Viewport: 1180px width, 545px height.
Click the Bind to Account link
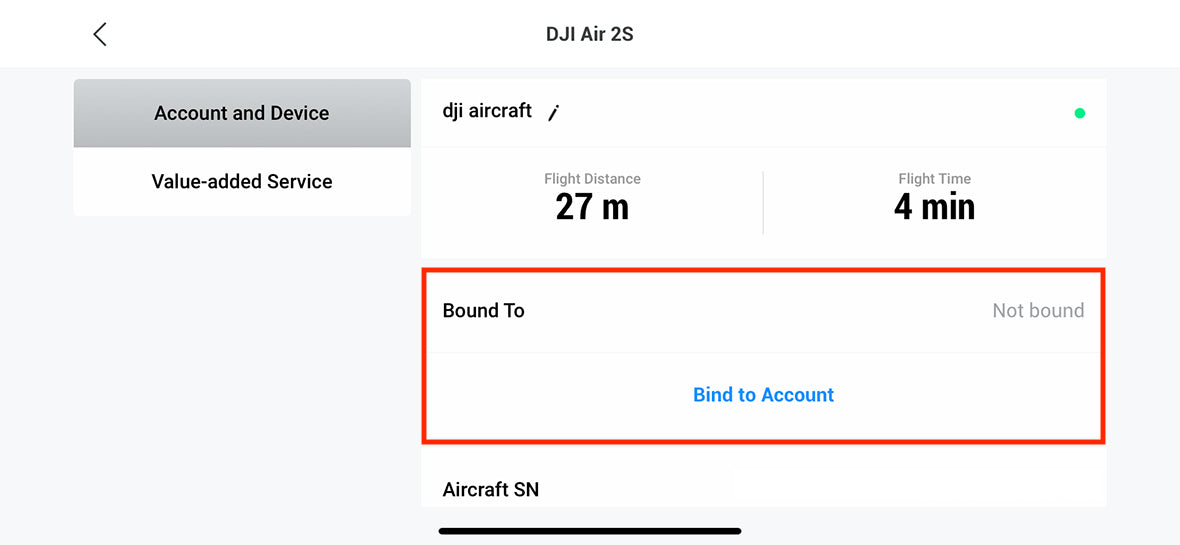tap(763, 395)
